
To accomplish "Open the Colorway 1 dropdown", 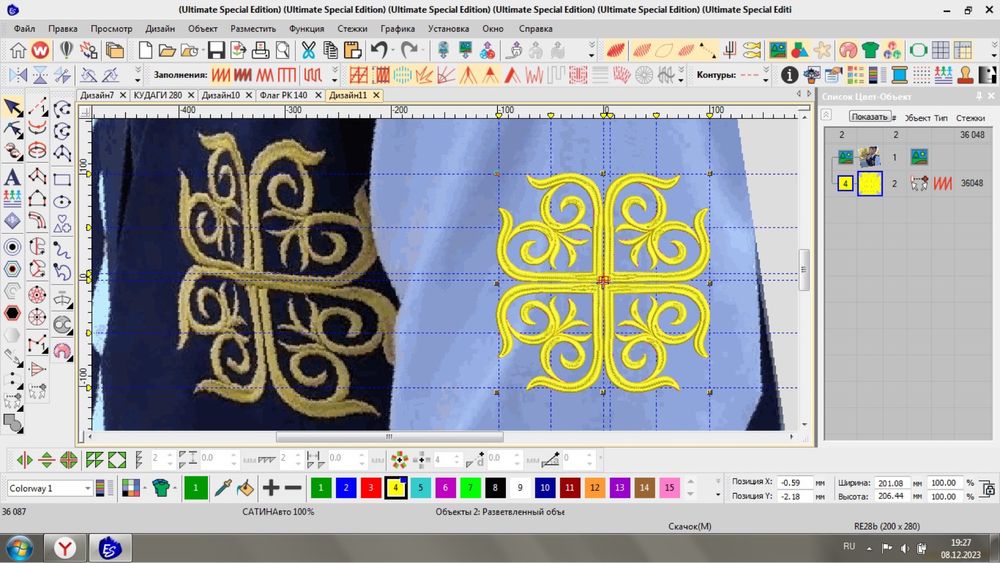I will click(50, 488).
